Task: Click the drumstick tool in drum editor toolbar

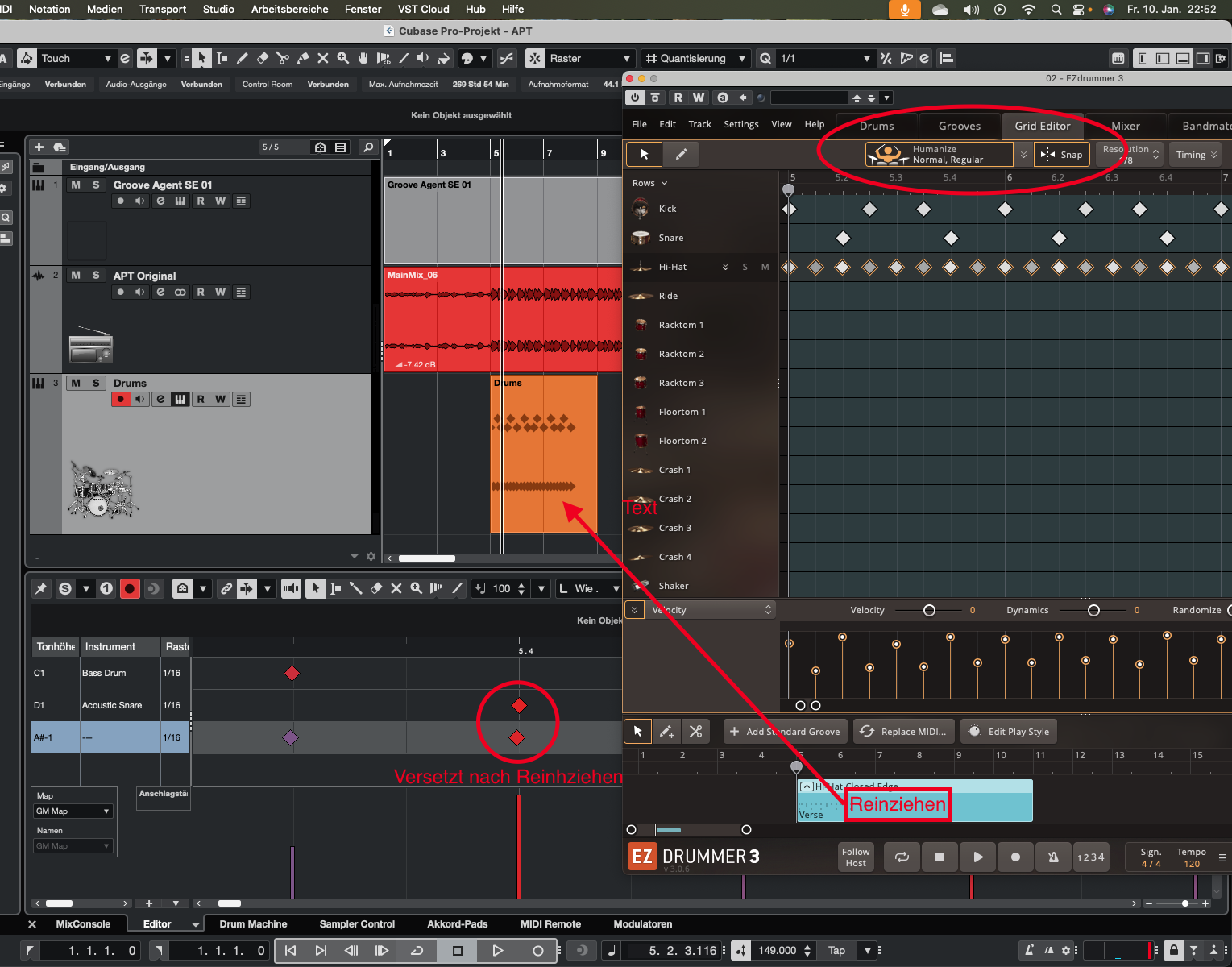Action: 355,588
